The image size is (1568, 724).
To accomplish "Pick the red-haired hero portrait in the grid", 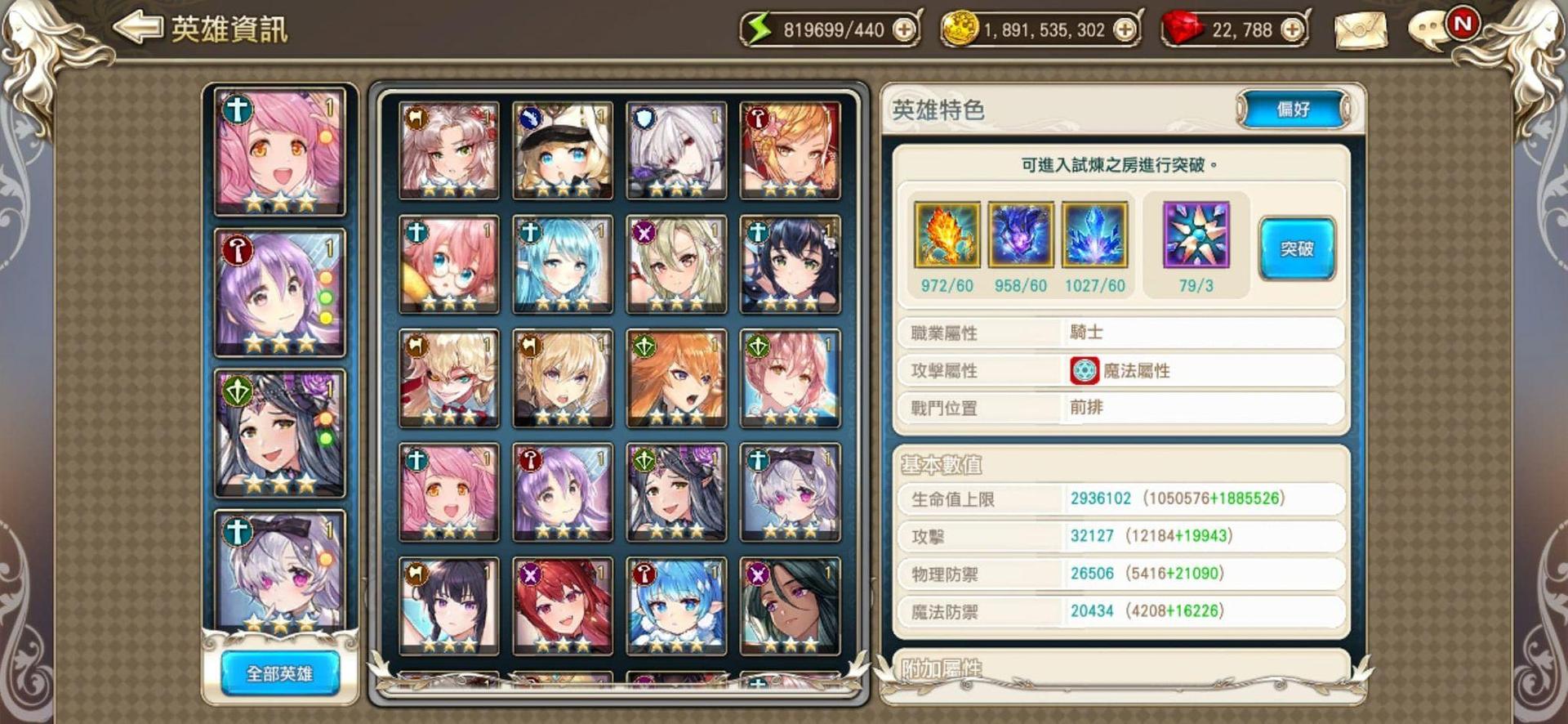I will click(x=563, y=606).
